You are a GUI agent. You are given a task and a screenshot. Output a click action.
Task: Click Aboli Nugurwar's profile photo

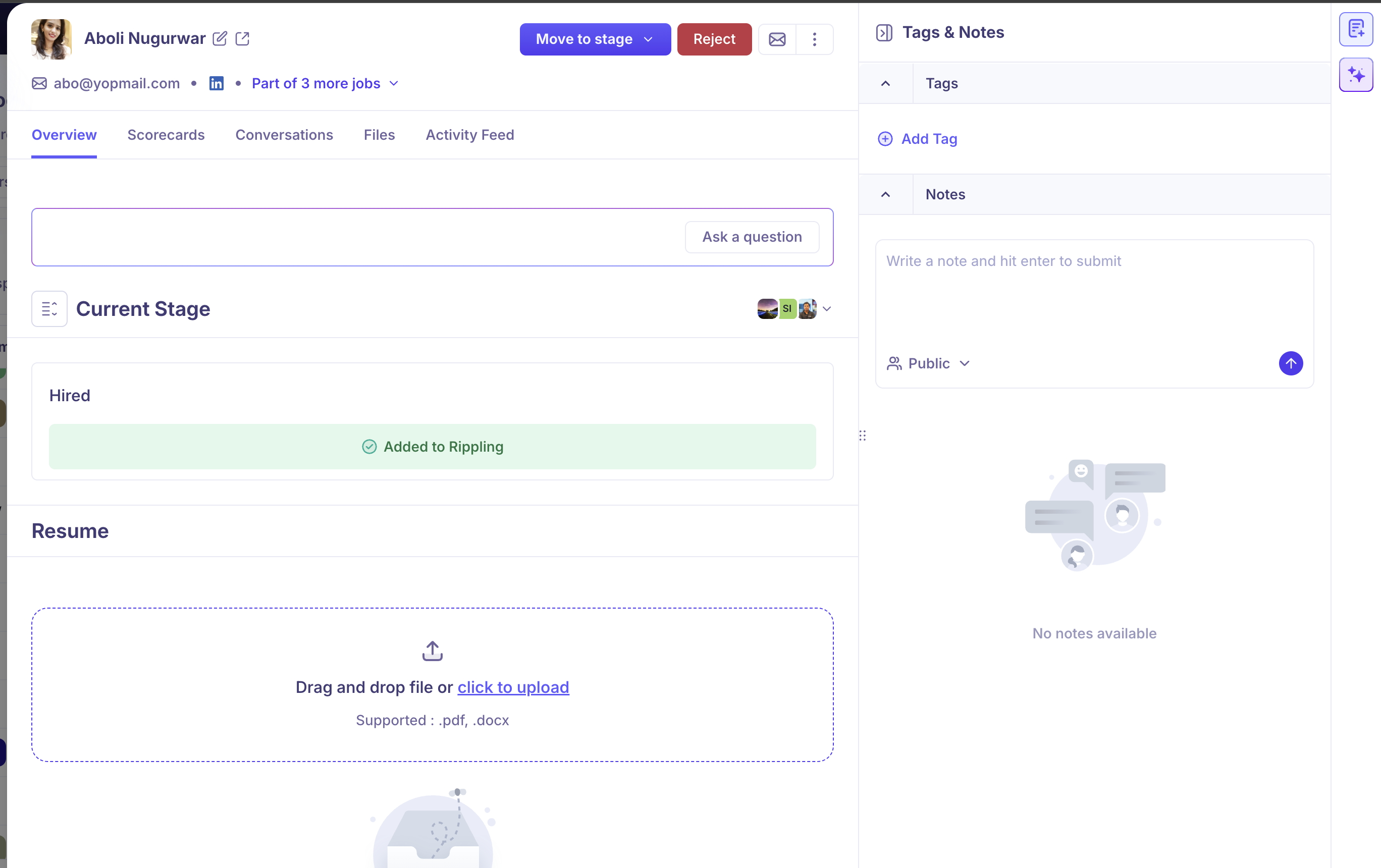pos(51,39)
